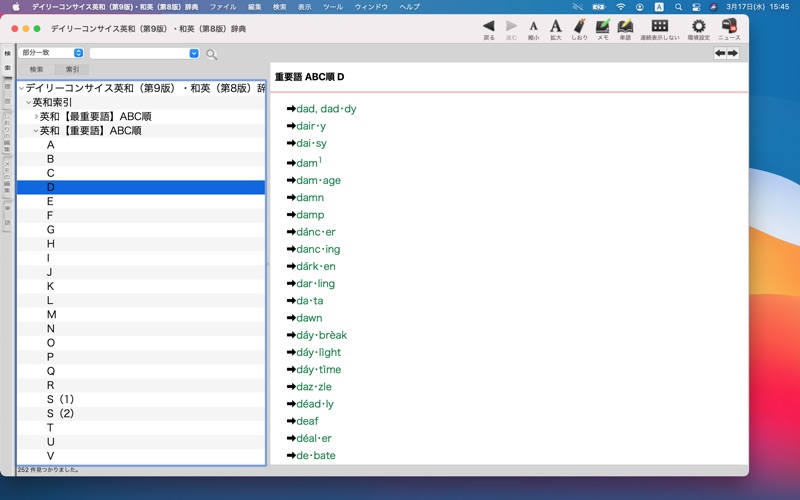Open the deaf entry link

(307, 421)
